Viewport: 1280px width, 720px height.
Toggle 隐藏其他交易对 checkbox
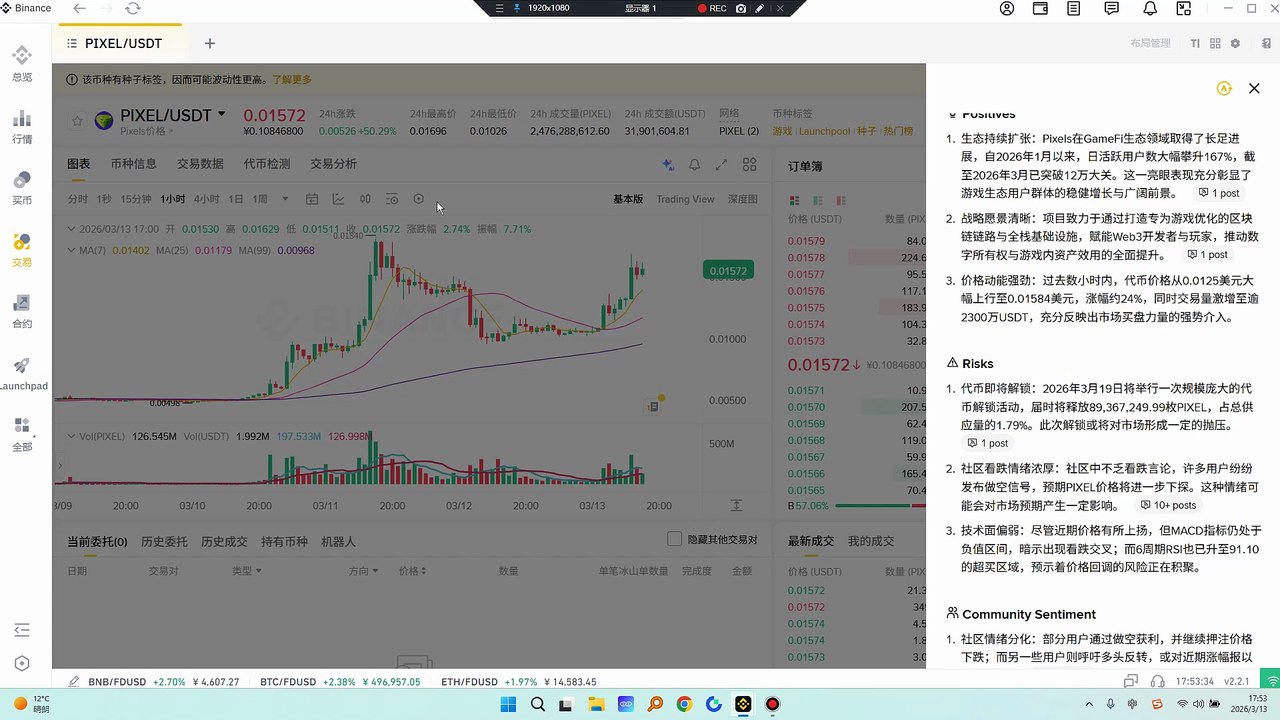[674, 539]
